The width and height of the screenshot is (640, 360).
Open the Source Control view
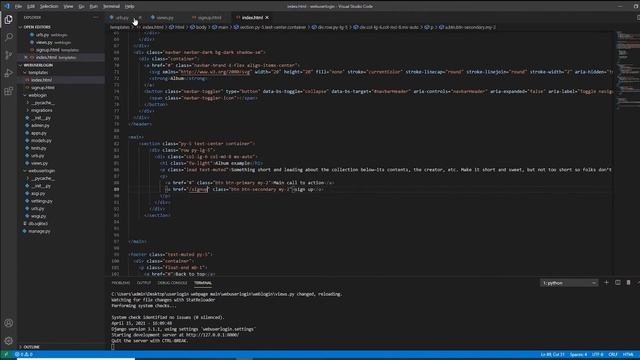pos(9,55)
